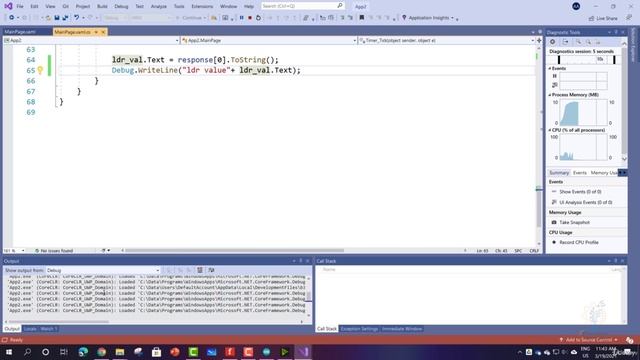Split the editor with the plus icon
This screenshot has height=360, width=640.
point(539,40)
